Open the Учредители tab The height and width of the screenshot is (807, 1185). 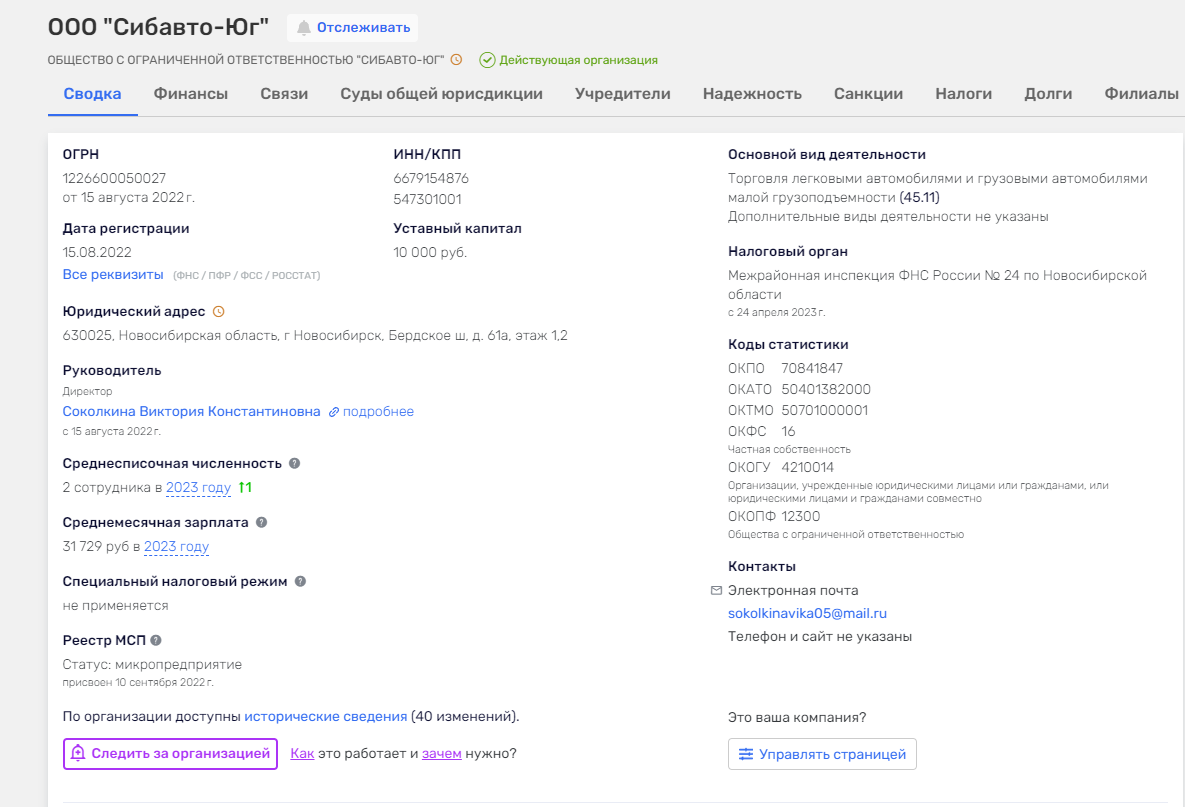click(x=623, y=94)
